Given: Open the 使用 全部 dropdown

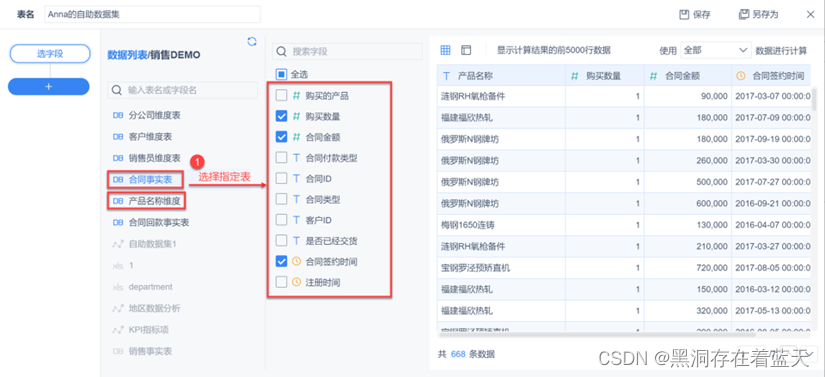Looking at the screenshot, I should (x=716, y=50).
